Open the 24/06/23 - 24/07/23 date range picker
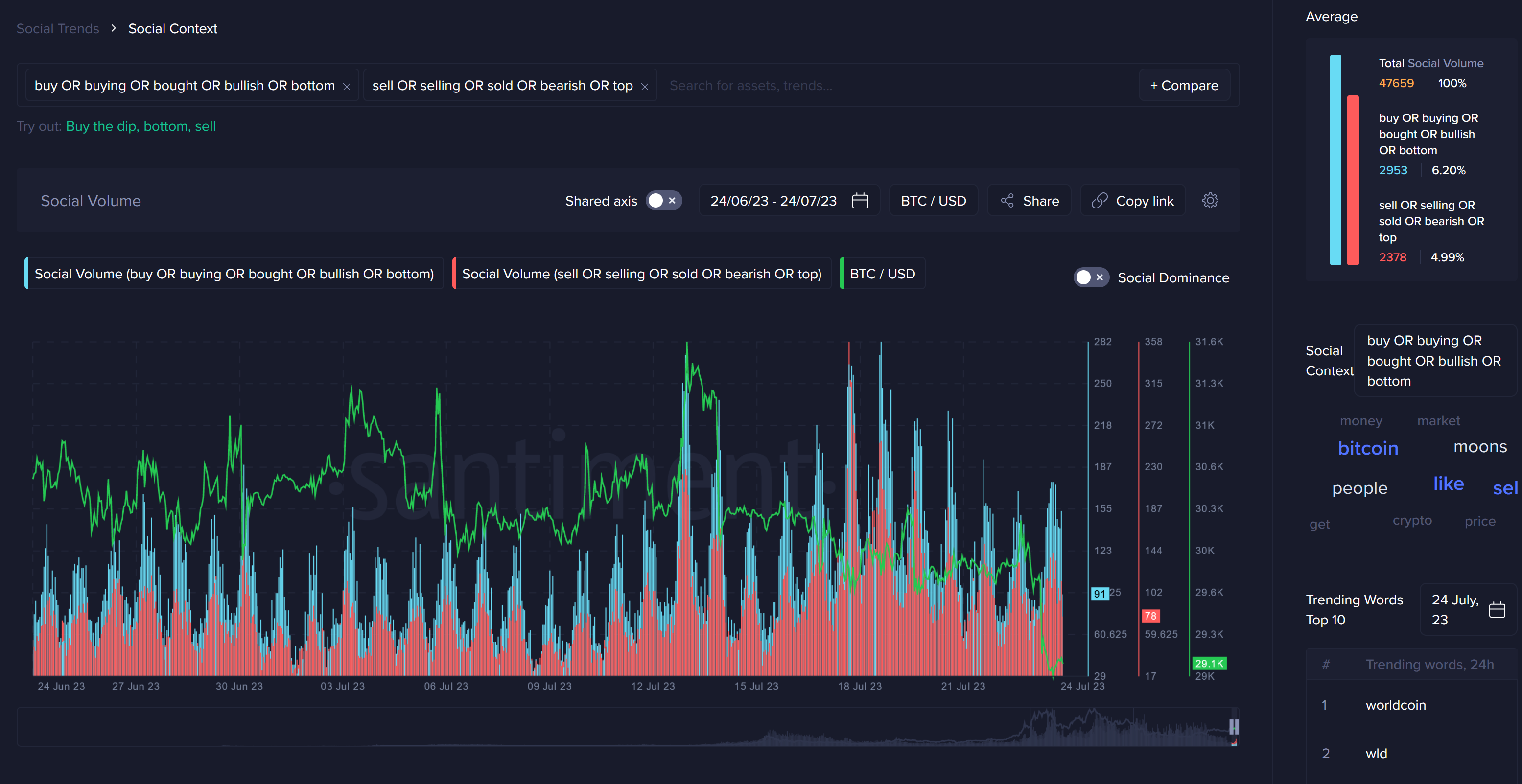 pos(773,201)
